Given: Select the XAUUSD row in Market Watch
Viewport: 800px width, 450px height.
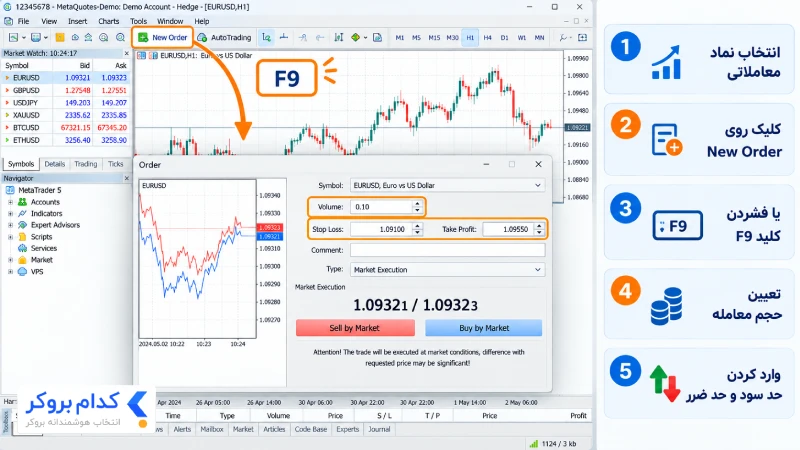Looking at the screenshot, I should tap(66, 115).
